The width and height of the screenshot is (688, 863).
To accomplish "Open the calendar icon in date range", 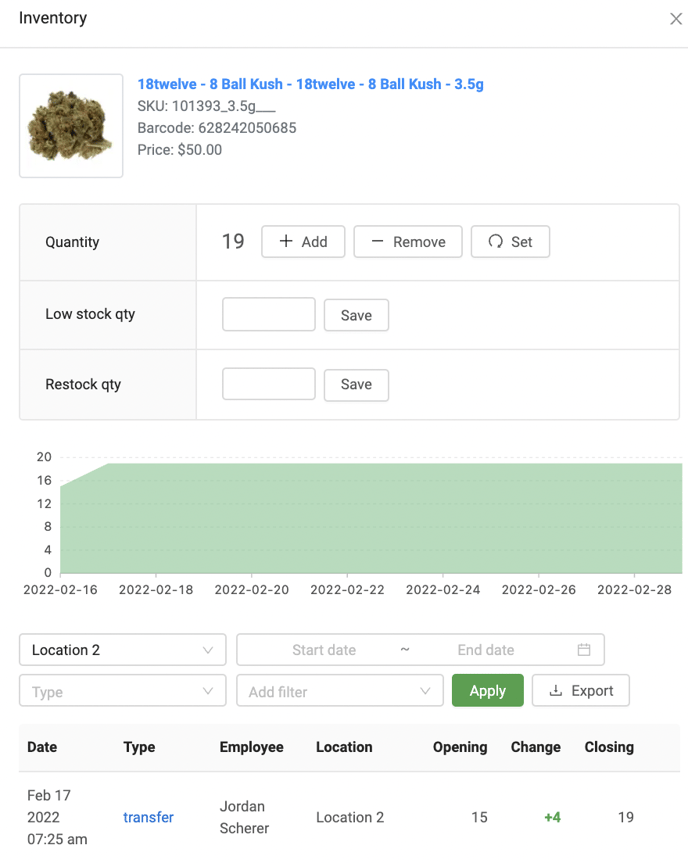I will (584, 650).
